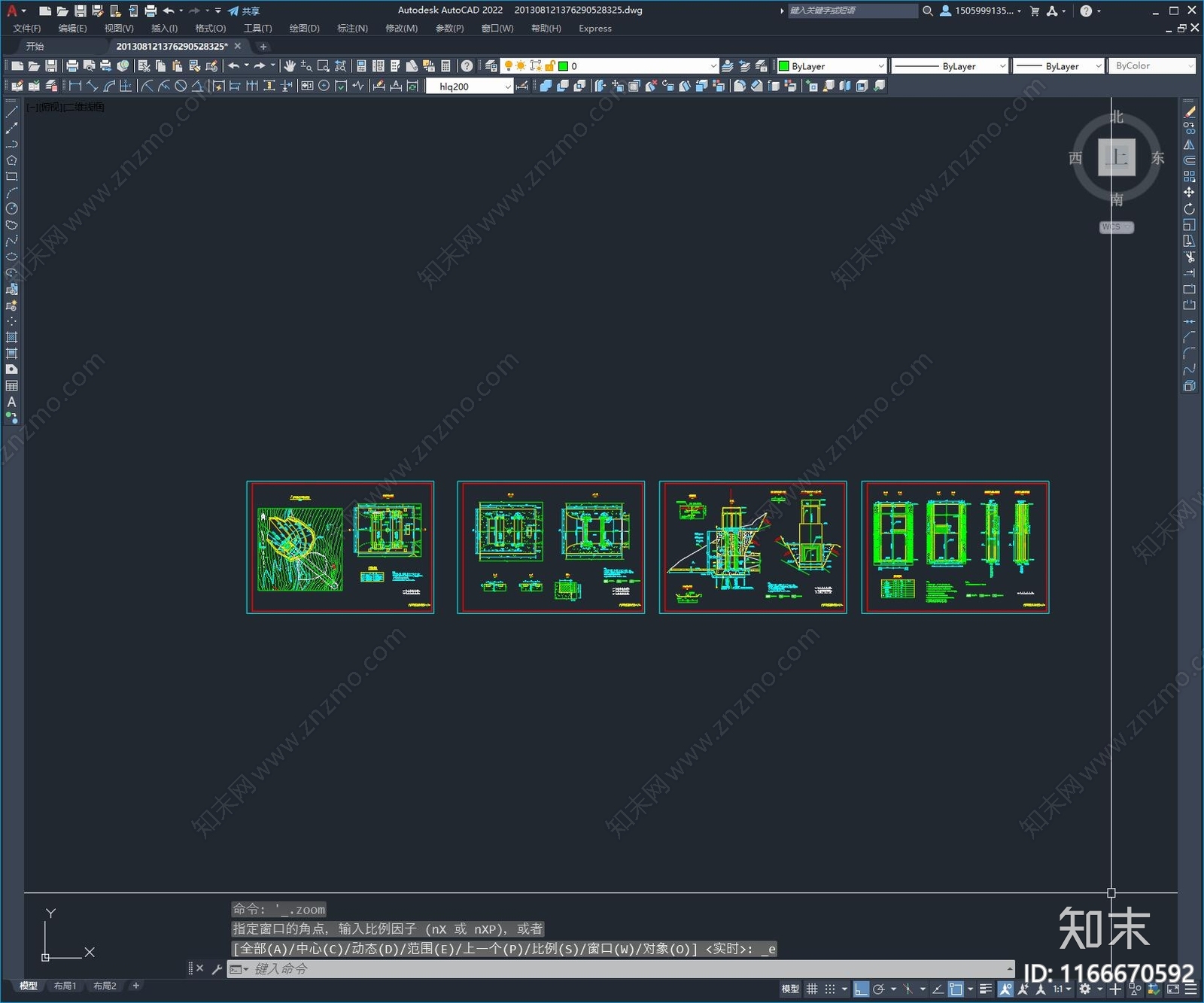Image resolution: width=1204 pixels, height=1003 pixels.
Task: Expand the layer list dropdown
Action: (713, 66)
